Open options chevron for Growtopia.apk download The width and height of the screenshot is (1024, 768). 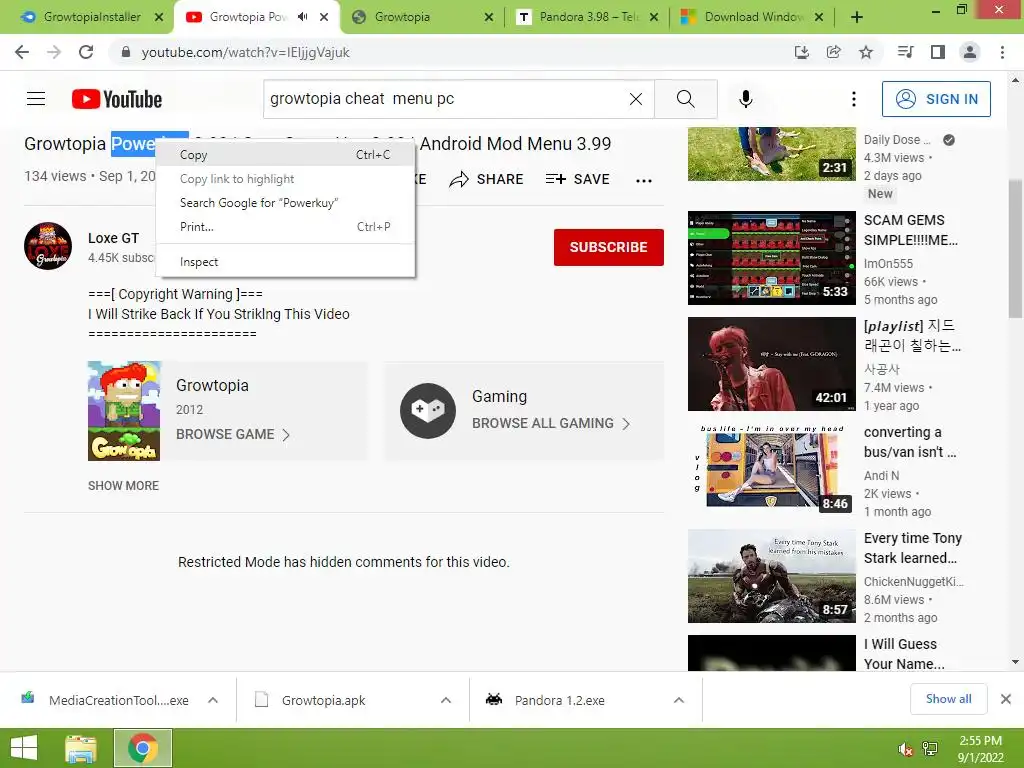[446, 700]
